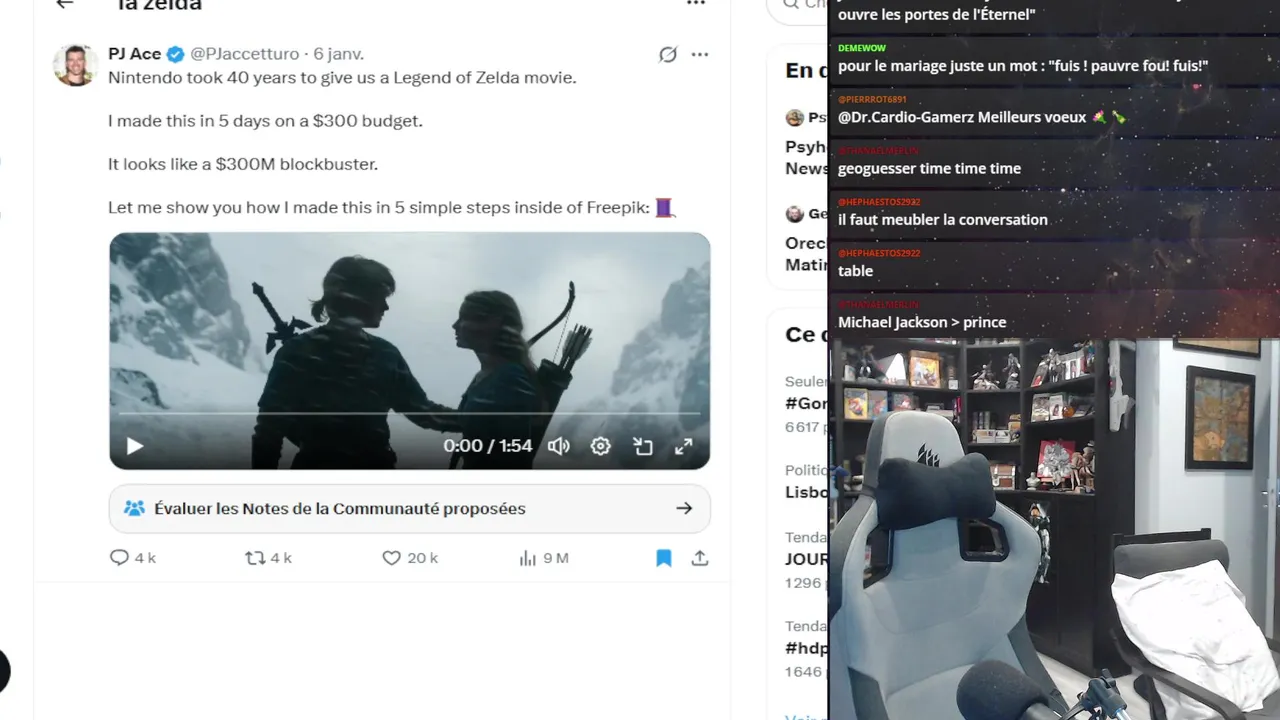This screenshot has width=1280, height=720.
Task: Open the #hdp trending hashtag
Action: [x=806, y=647]
